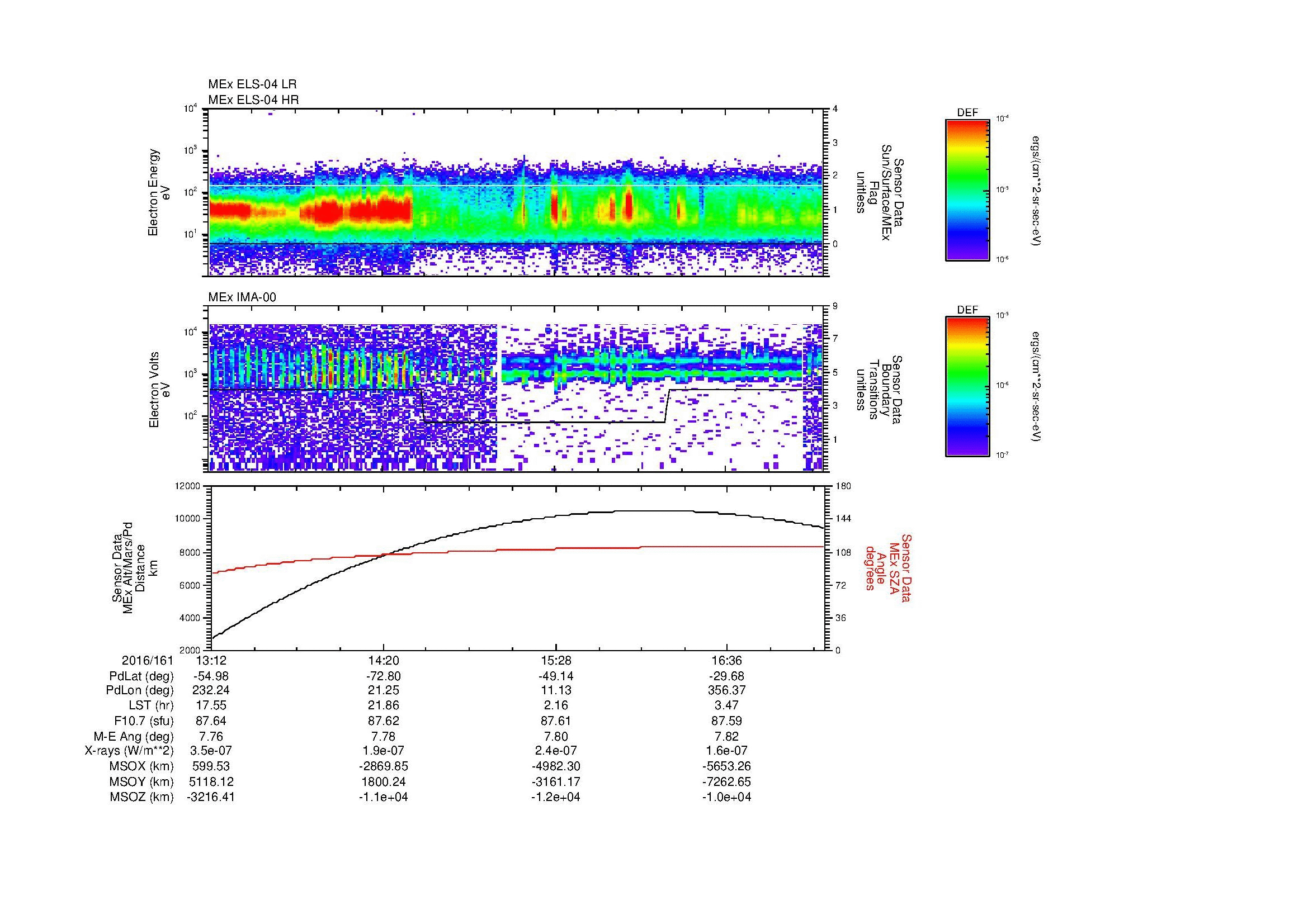Viewport: 1308px width, 924px height.
Task: Click the 'Electron Volts eV' axis label
Action: 159,390
